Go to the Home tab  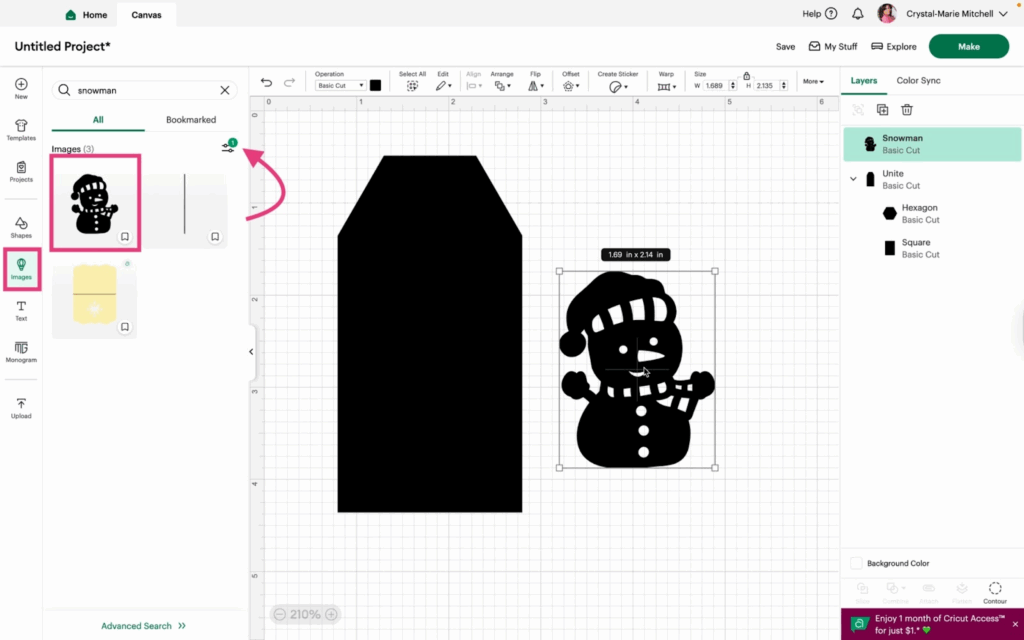coord(86,14)
